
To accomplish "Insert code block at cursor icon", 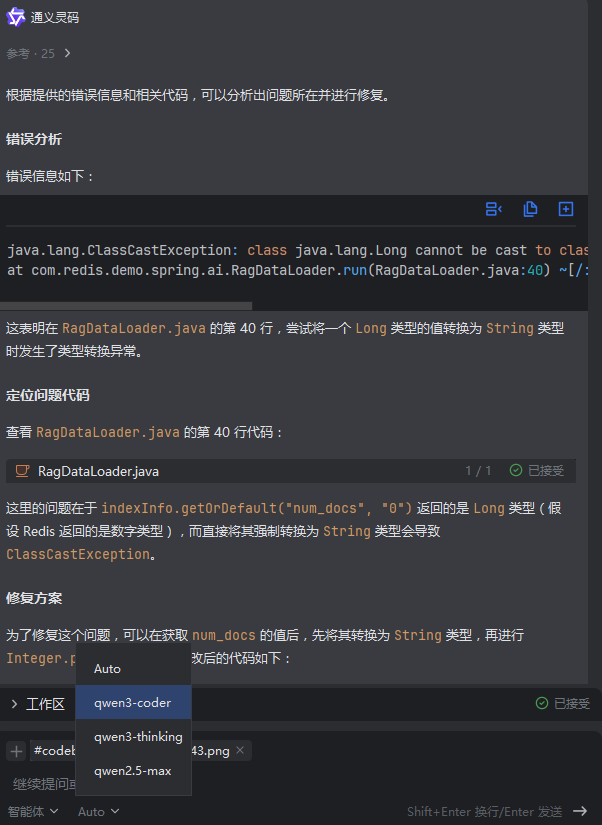I will pos(493,209).
